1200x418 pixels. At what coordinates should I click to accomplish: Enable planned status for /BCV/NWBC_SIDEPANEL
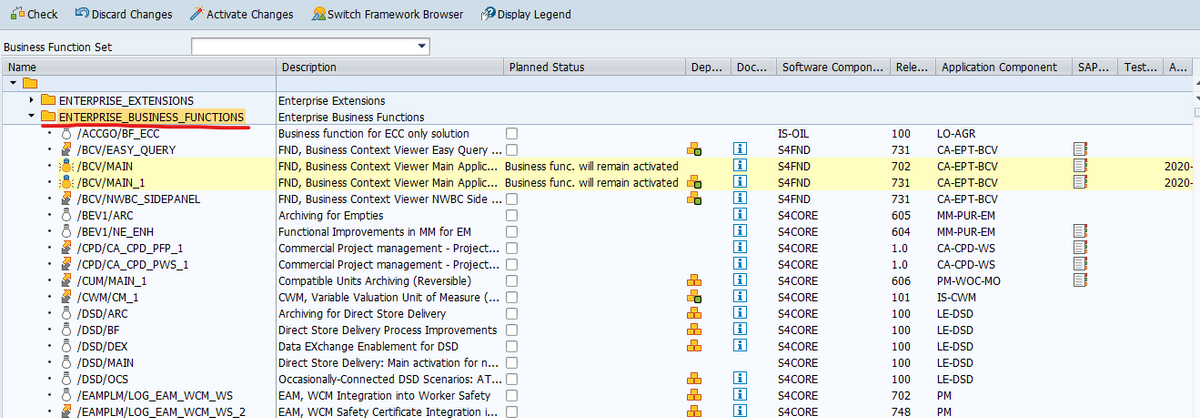coord(511,199)
